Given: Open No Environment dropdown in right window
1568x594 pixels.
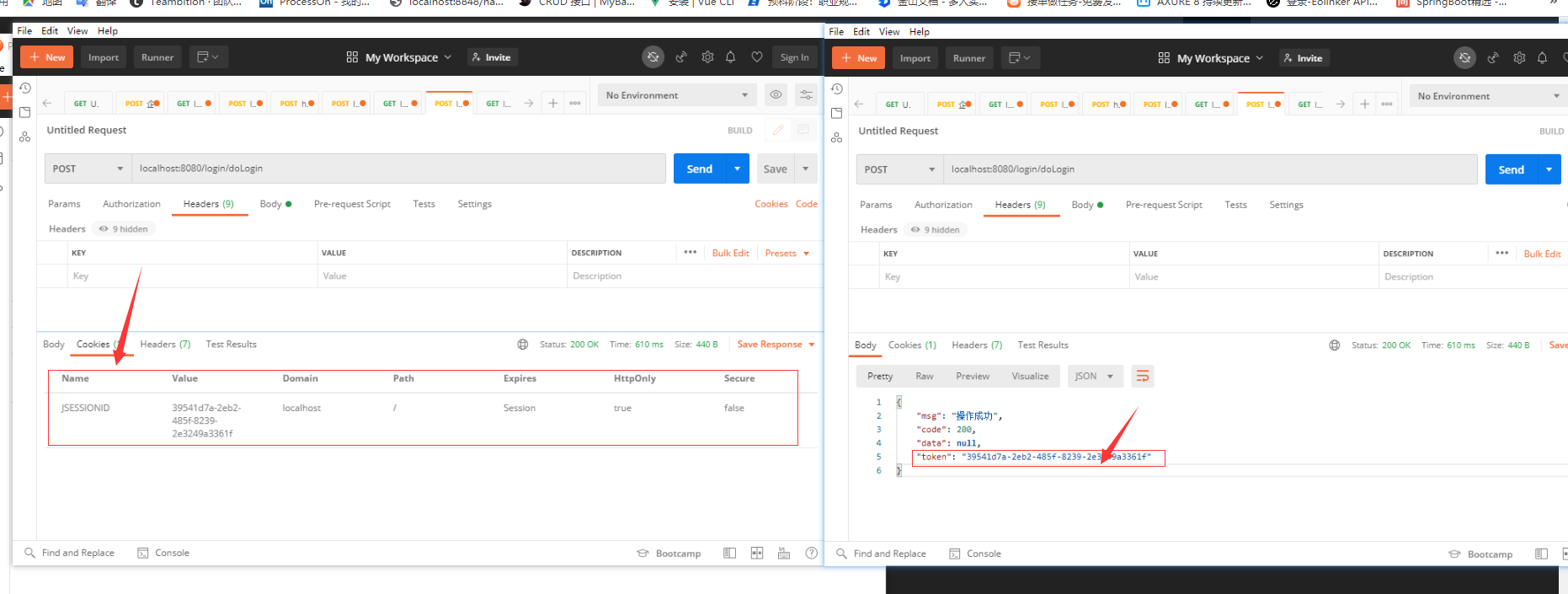Looking at the screenshot, I should point(1489,96).
